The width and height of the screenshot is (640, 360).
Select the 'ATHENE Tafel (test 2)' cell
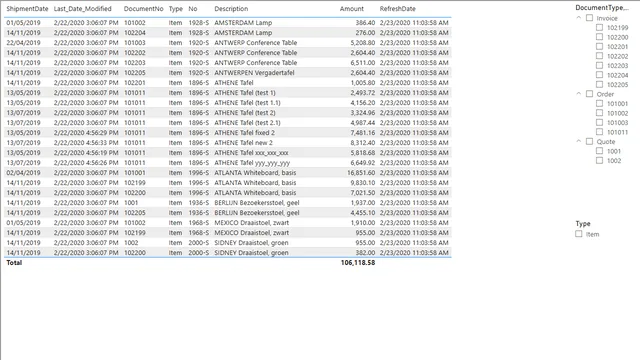pos(245,113)
